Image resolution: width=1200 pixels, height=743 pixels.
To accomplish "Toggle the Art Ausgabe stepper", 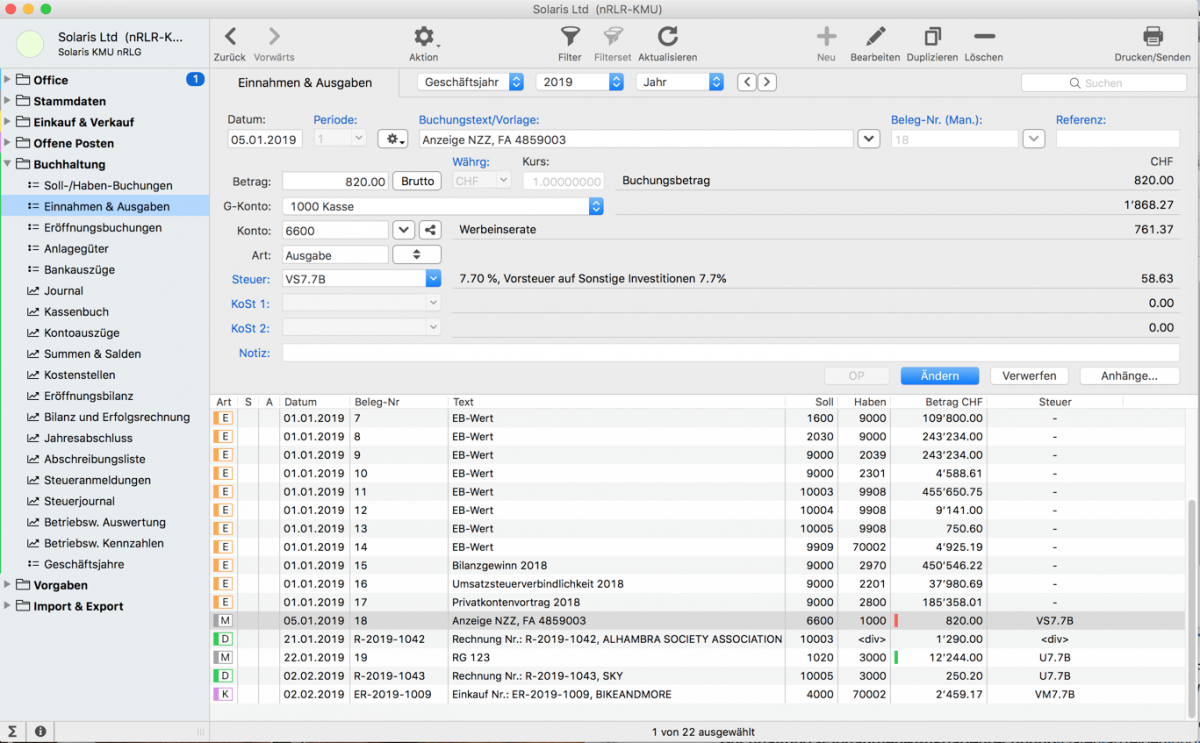I will (417, 255).
